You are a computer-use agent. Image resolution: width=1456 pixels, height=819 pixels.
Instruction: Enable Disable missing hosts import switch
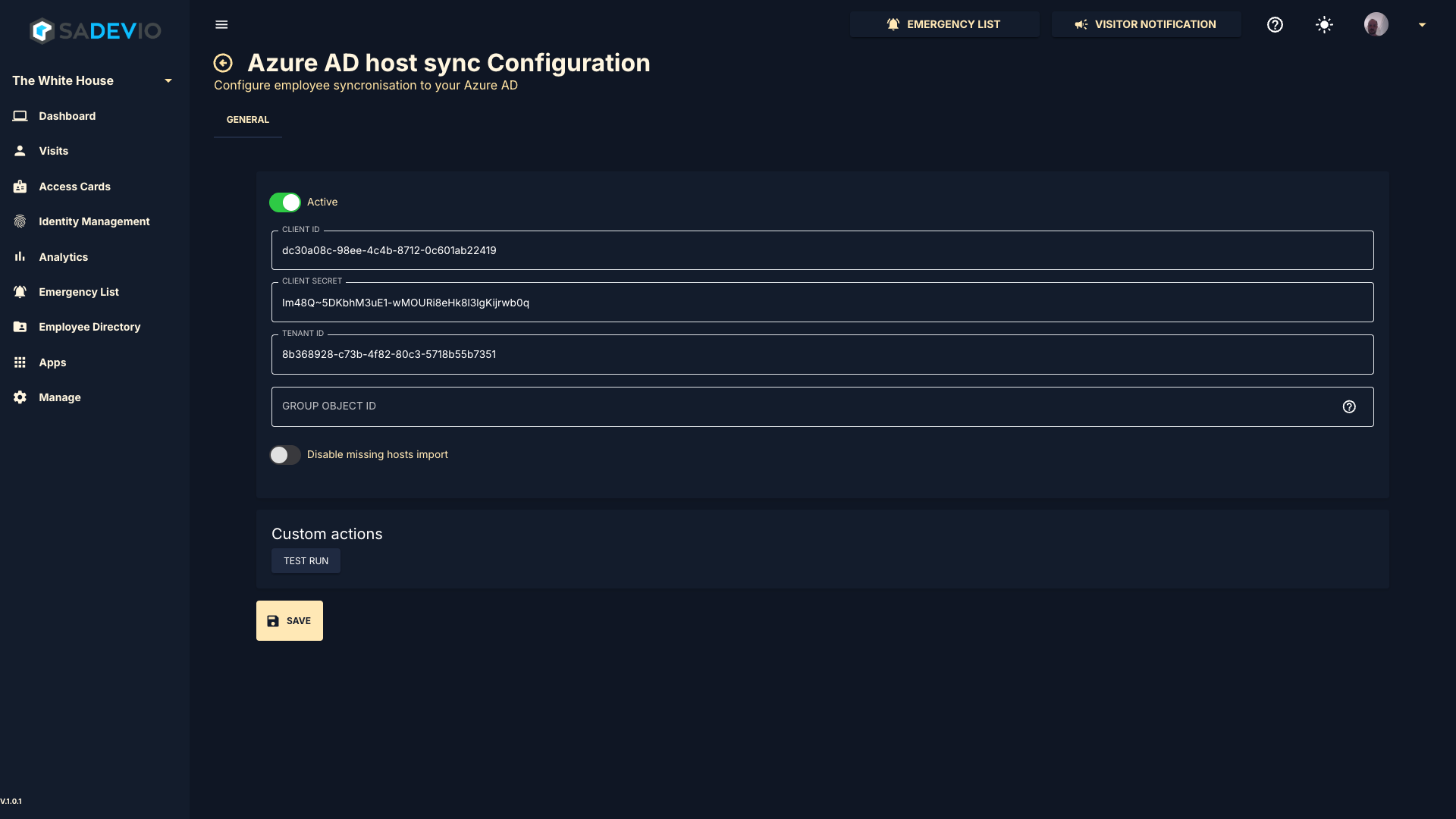(285, 455)
